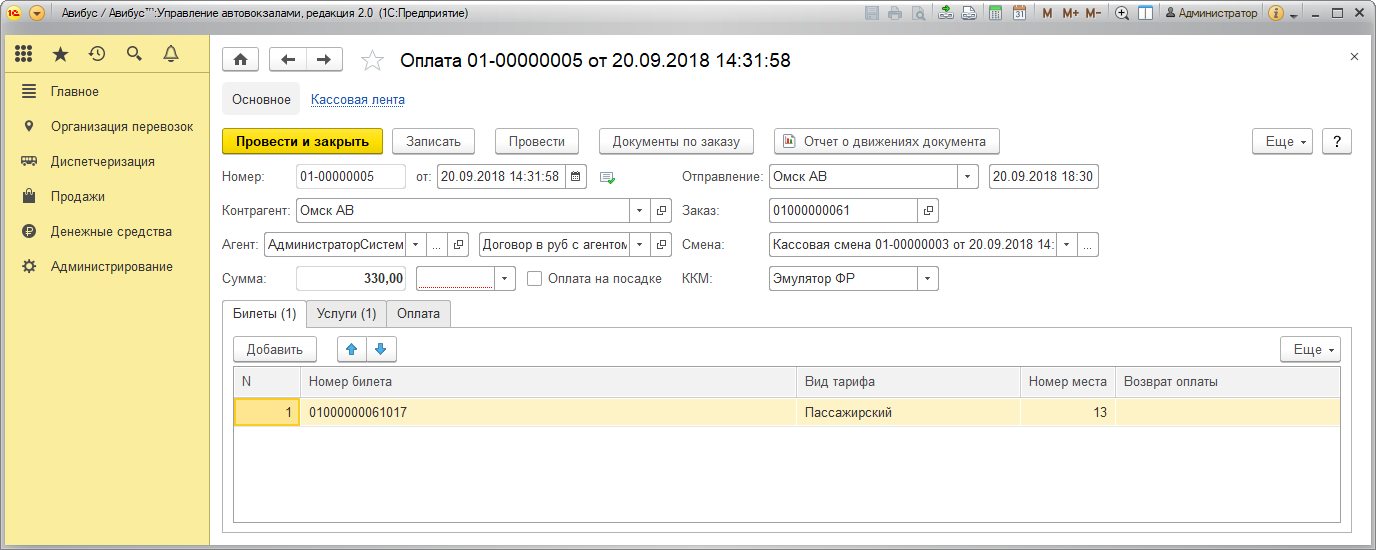Open the History clock icon
Image resolution: width=1376 pixels, height=550 pixels.
click(97, 54)
